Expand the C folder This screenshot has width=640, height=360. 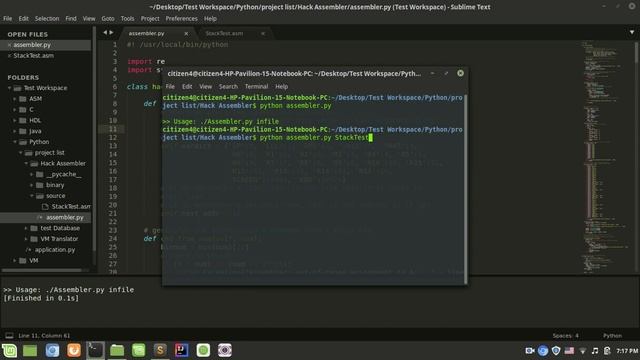click(15, 109)
